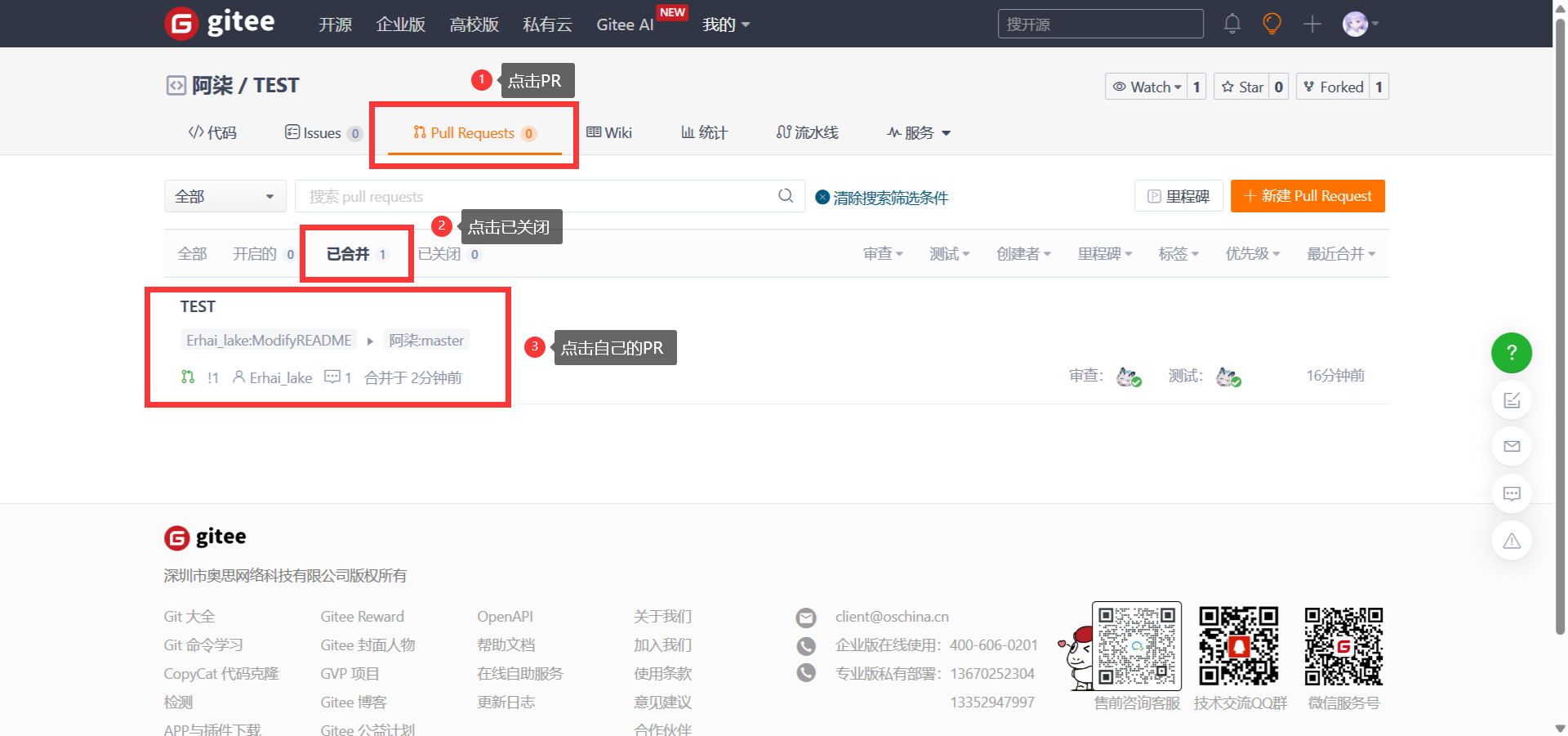The image size is (1568, 736).
Task: Select the 已关闭 PR tab
Action: coord(439,254)
